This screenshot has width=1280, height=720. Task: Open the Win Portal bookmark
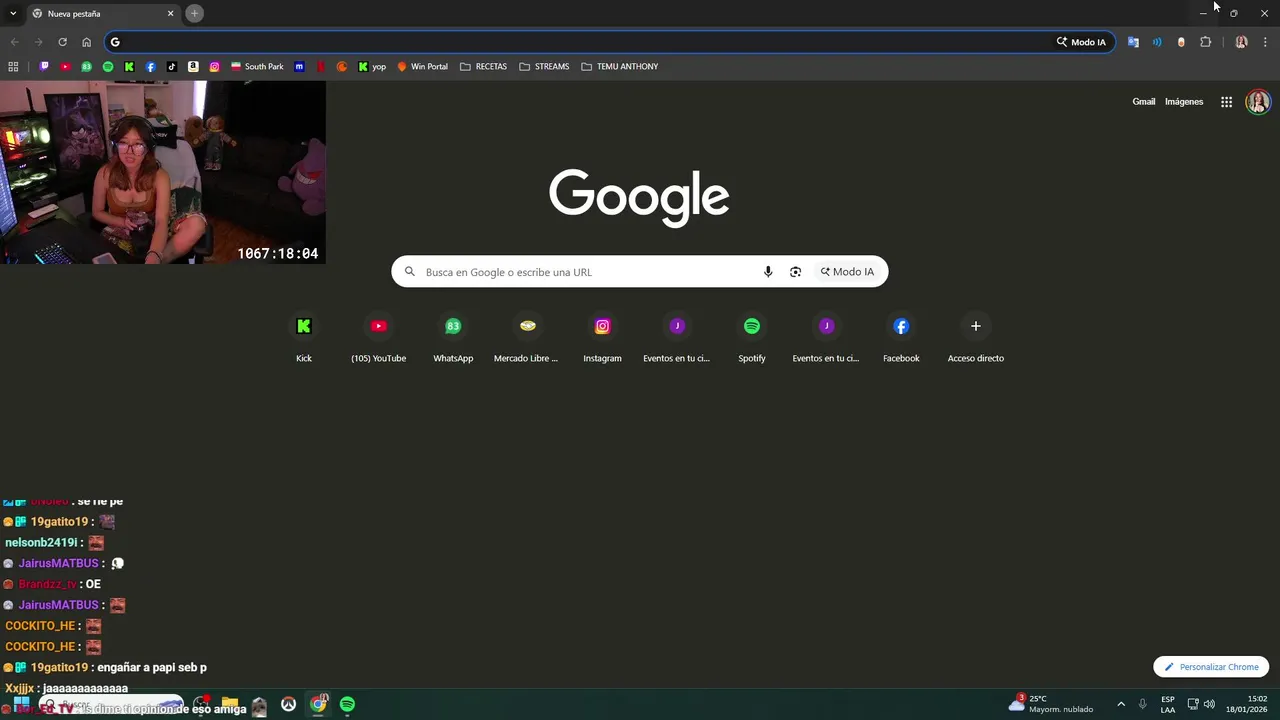pos(422,67)
